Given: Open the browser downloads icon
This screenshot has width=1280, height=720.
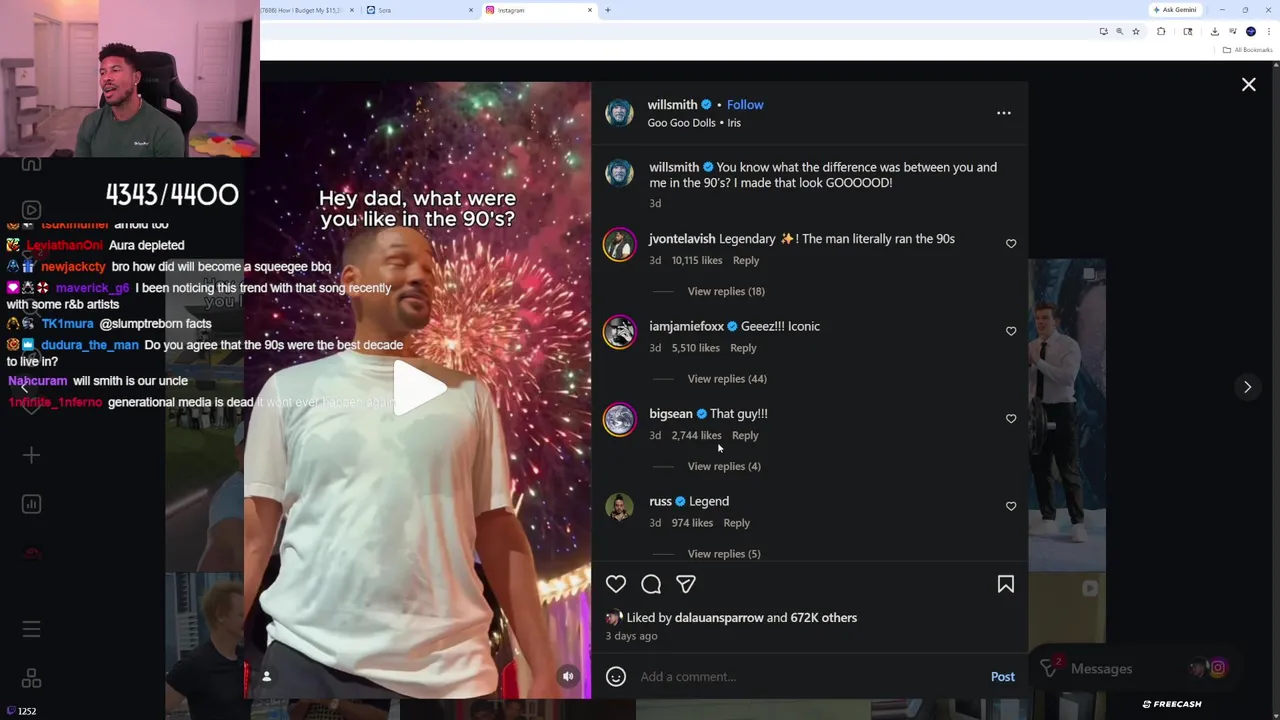Looking at the screenshot, I should tap(1214, 31).
